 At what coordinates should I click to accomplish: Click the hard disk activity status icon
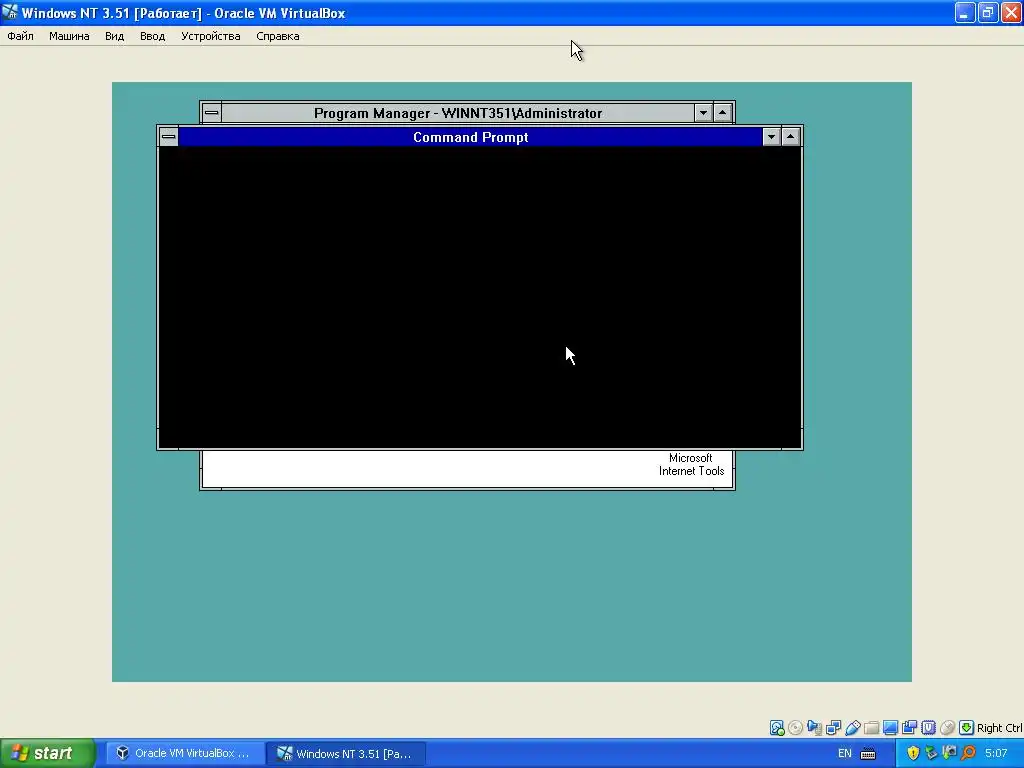[x=776, y=728]
